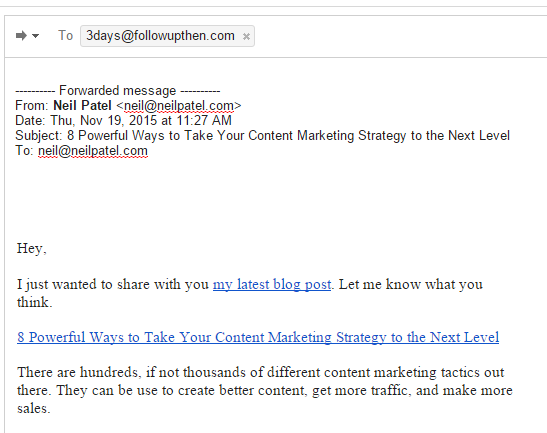The width and height of the screenshot is (547, 433).
Task: Click in the "There are hundreds" paragraph
Action: (x=264, y=390)
